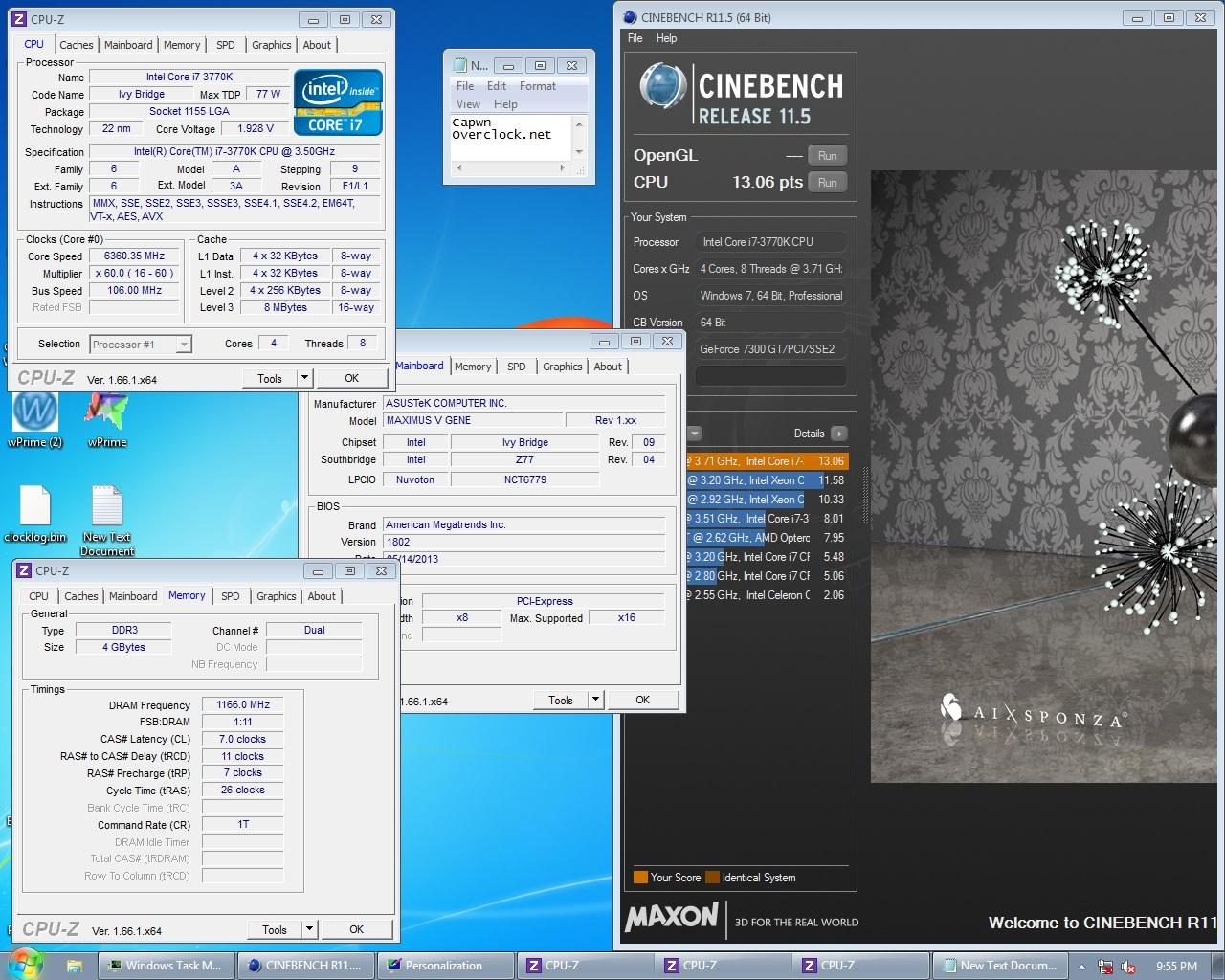
Task: Open Cinebench Help menu
Action: click(x=667, y=38)
